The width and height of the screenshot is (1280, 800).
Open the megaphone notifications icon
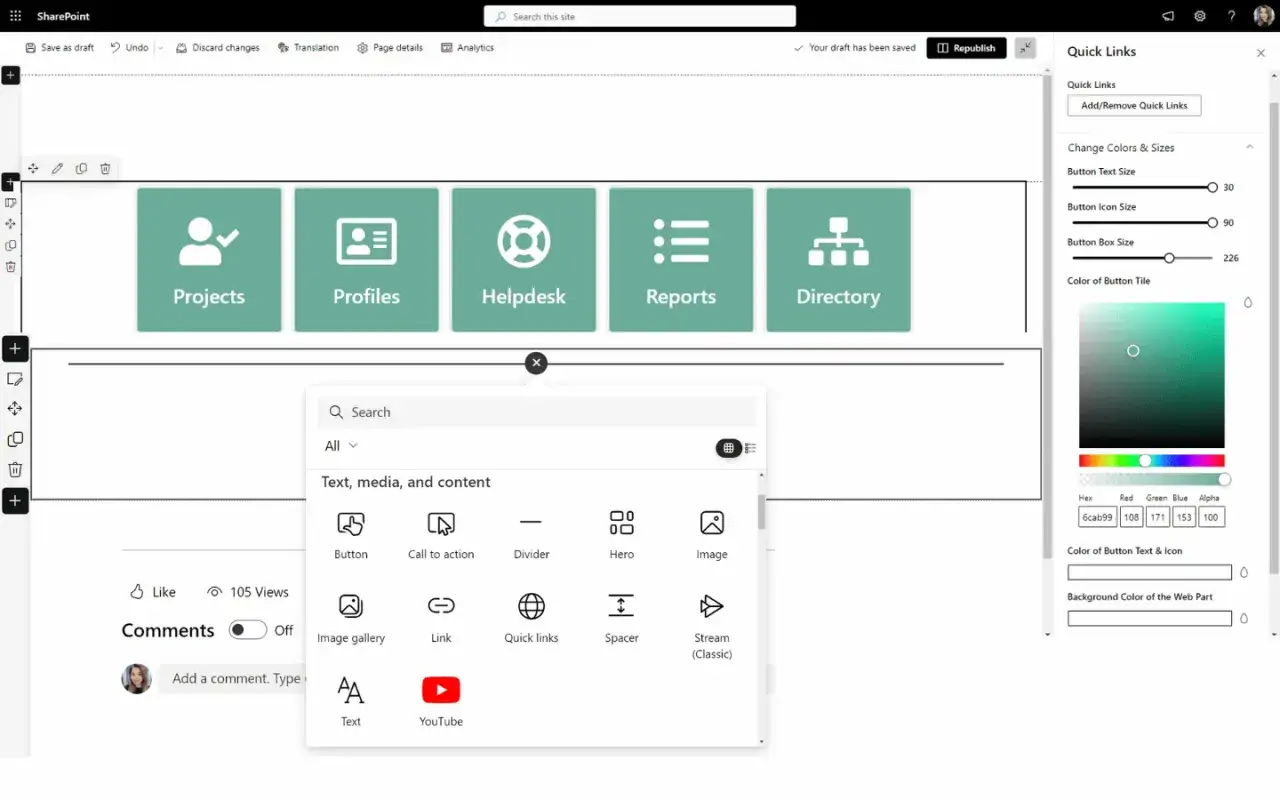pos(1168,16)
